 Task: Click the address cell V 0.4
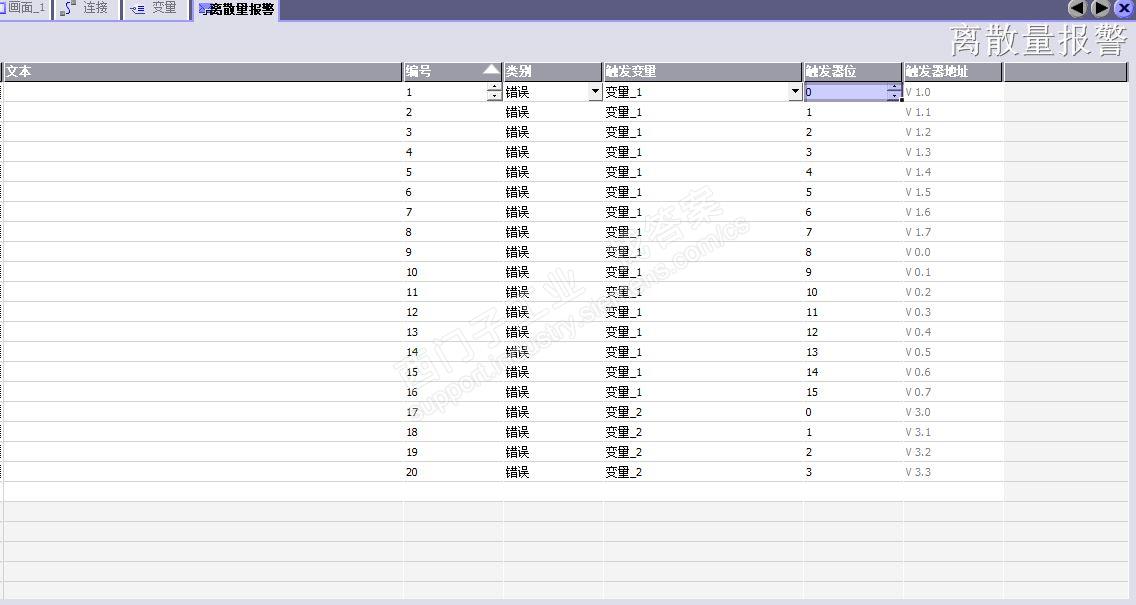953,332
